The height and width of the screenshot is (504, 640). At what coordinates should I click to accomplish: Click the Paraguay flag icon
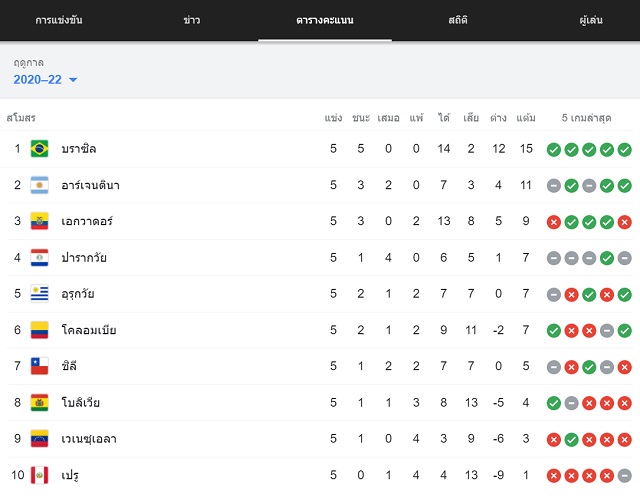40,258
